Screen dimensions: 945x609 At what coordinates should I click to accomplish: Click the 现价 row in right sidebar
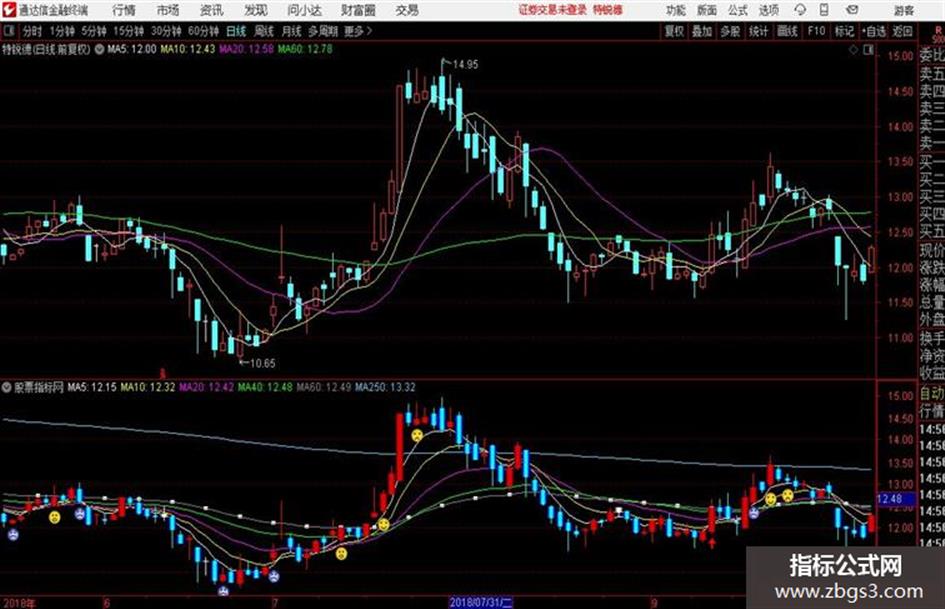[932, 250]
